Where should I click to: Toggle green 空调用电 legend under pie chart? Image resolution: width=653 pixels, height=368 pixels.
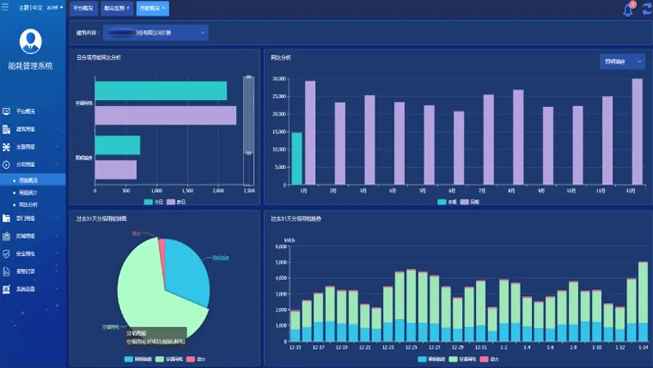(169, 359)
